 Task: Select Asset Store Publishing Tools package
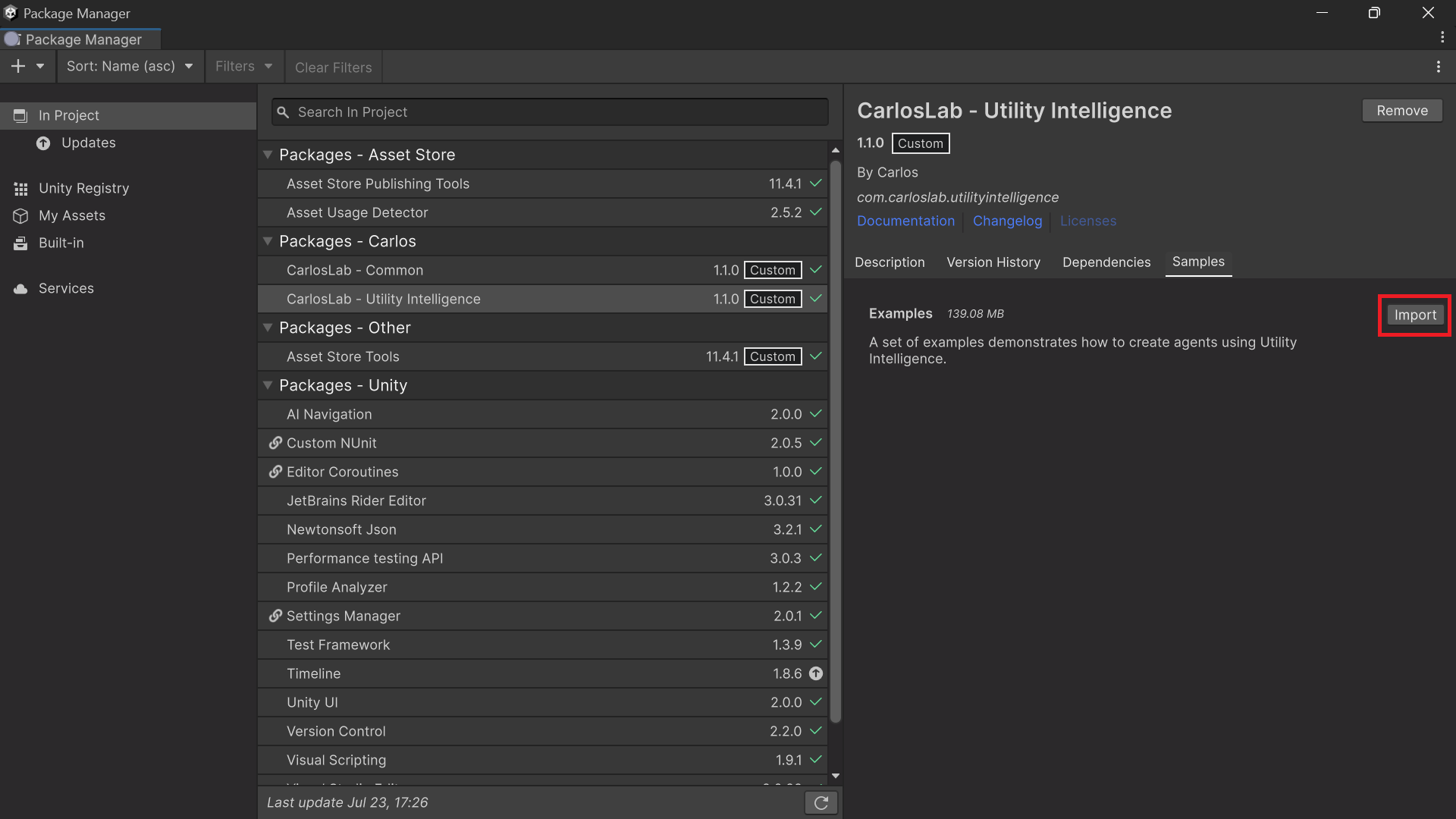pos(543,184)
